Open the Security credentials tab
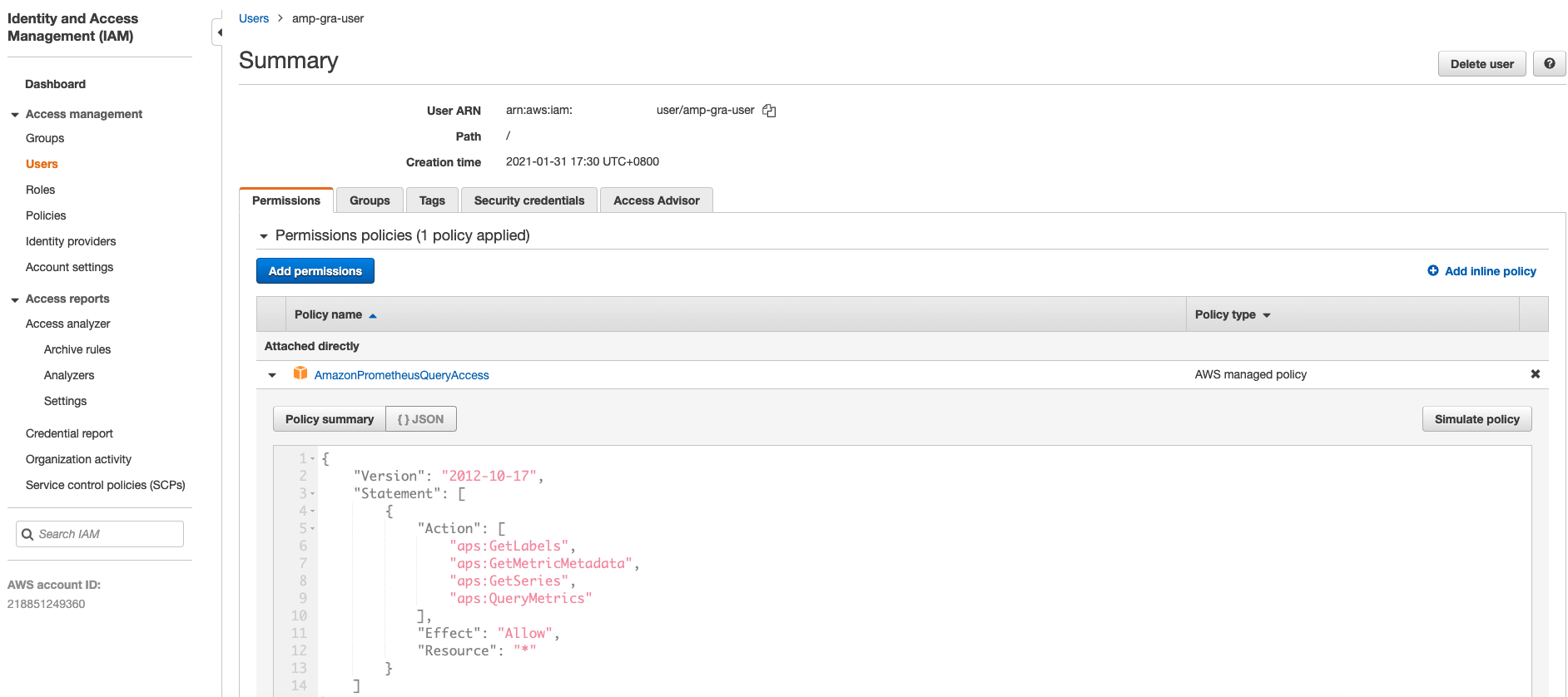 tap(529, 200)
